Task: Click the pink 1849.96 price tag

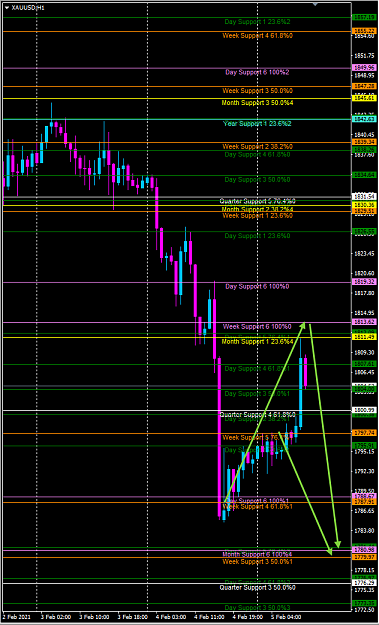Action: click(363, 68)
